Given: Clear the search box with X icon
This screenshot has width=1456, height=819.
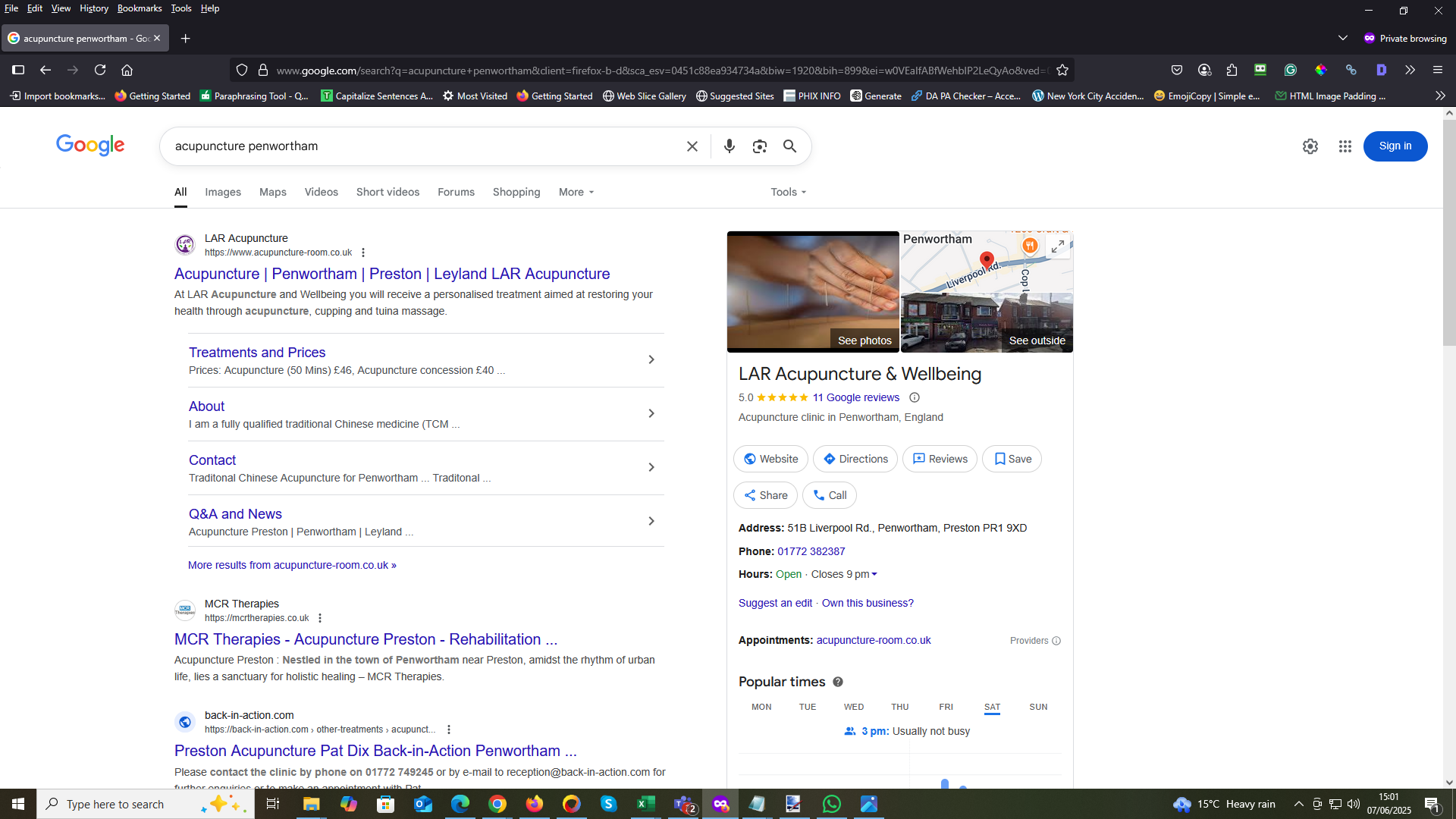Looking at the screenshot, I should [692, 146].
